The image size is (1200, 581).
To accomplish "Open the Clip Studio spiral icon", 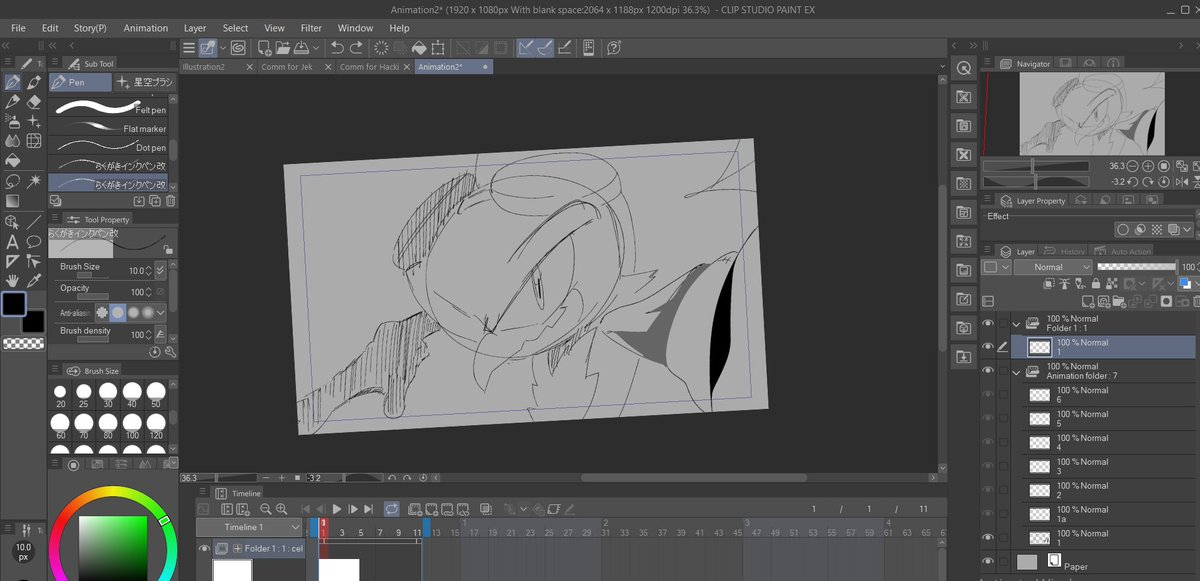I will [x=238, y=47].
